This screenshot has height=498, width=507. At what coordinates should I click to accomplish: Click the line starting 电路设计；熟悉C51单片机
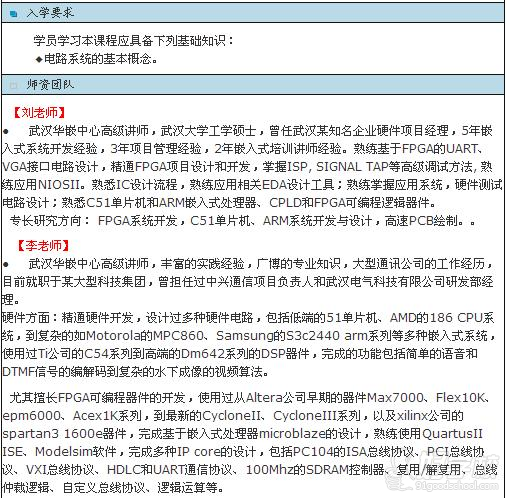click(219, 203)
